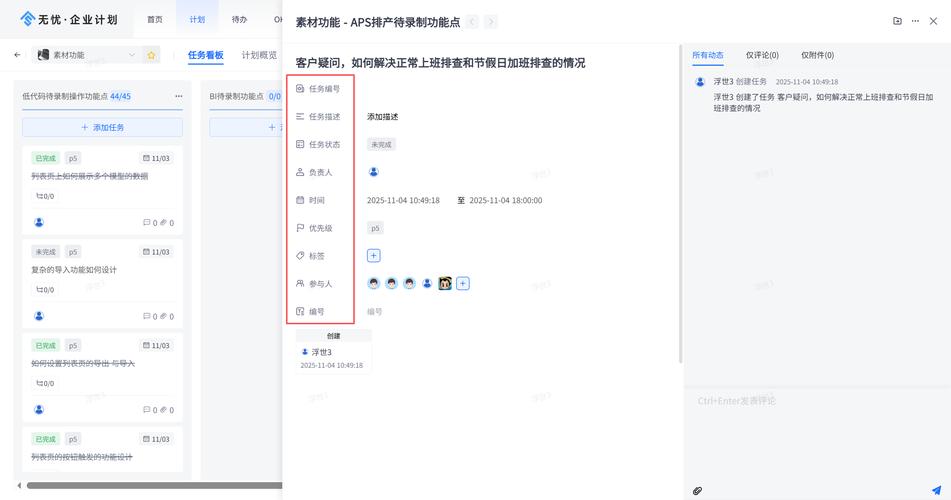
Task: Click the 编号 input field
Action: click(375, 311)
